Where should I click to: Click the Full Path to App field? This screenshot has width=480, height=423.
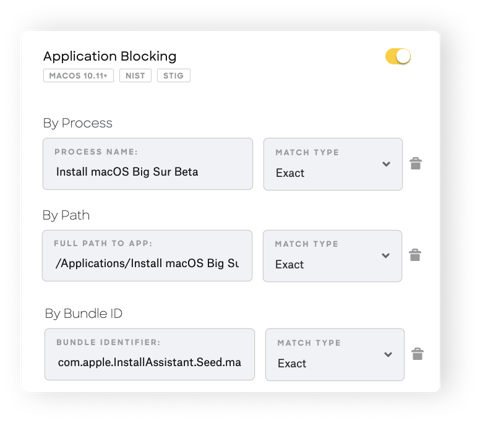tap(147, 256)
